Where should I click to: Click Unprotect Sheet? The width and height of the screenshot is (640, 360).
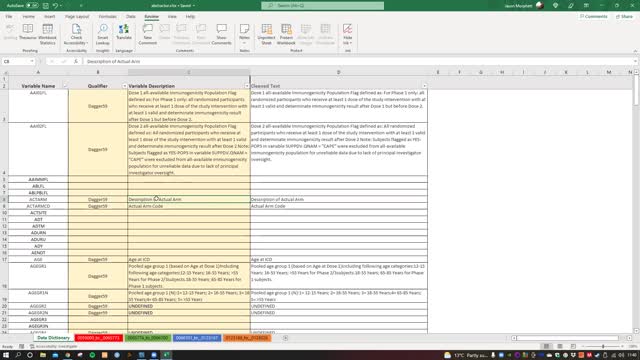[266, 34]
